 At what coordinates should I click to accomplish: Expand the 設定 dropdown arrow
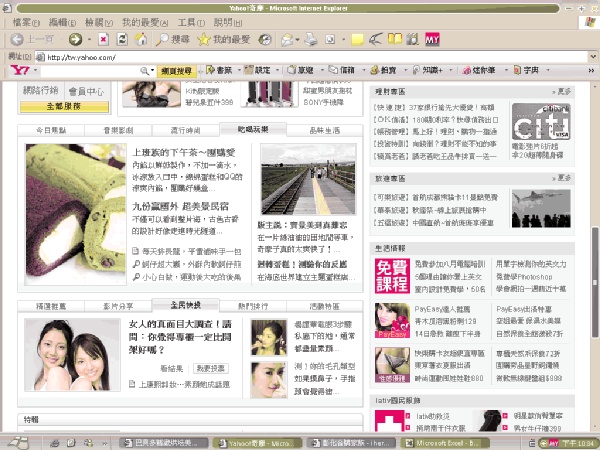point(277,70)
